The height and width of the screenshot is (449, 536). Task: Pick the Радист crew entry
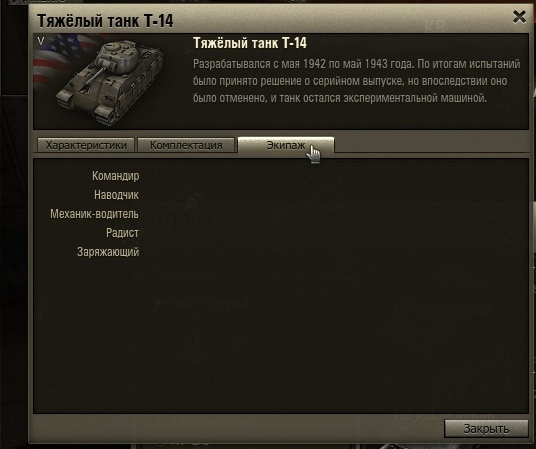click(122, 233)
